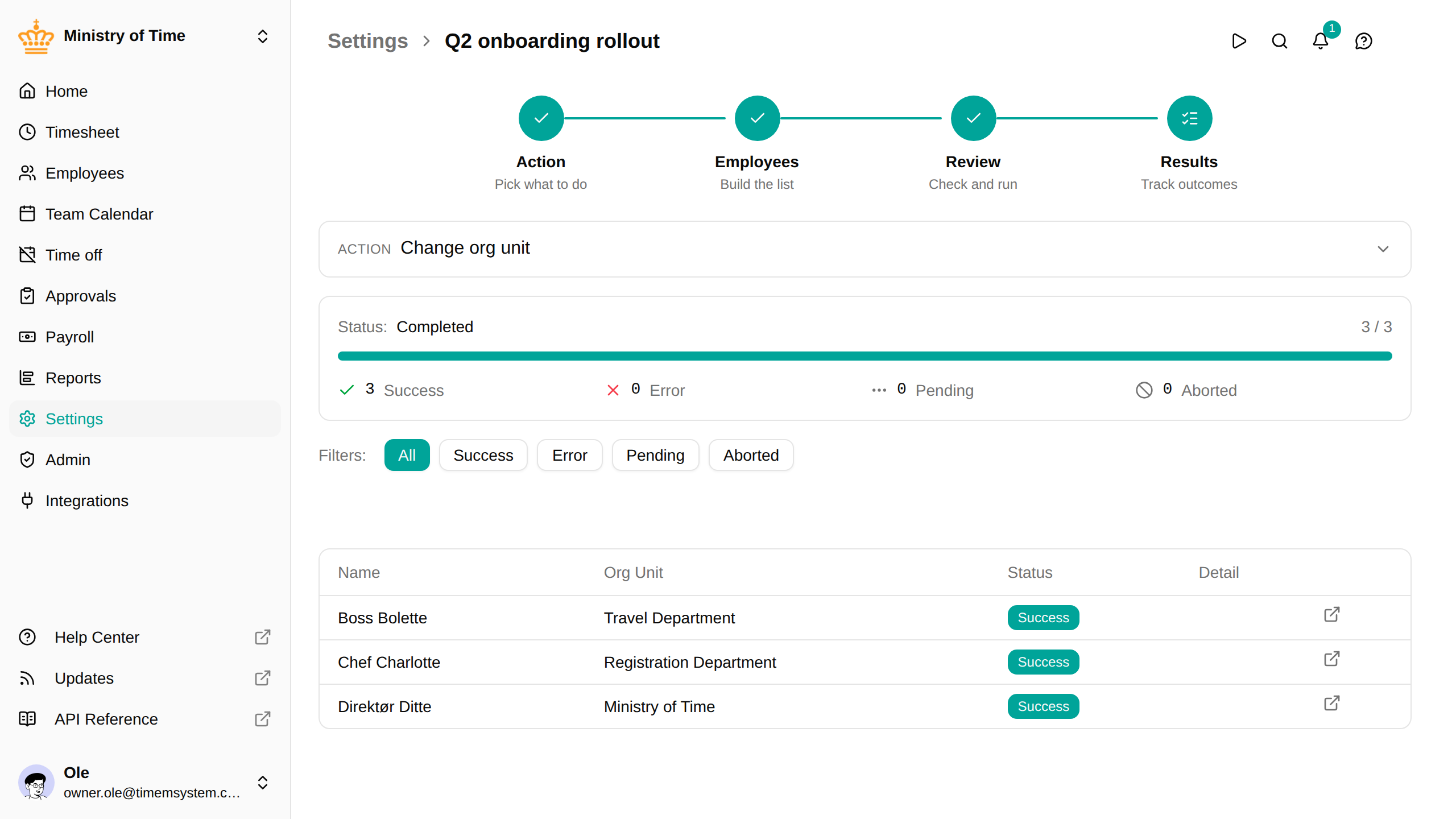Click the Name column header
The width and height of the screenshot is (1456, 819).
[358, 572]
